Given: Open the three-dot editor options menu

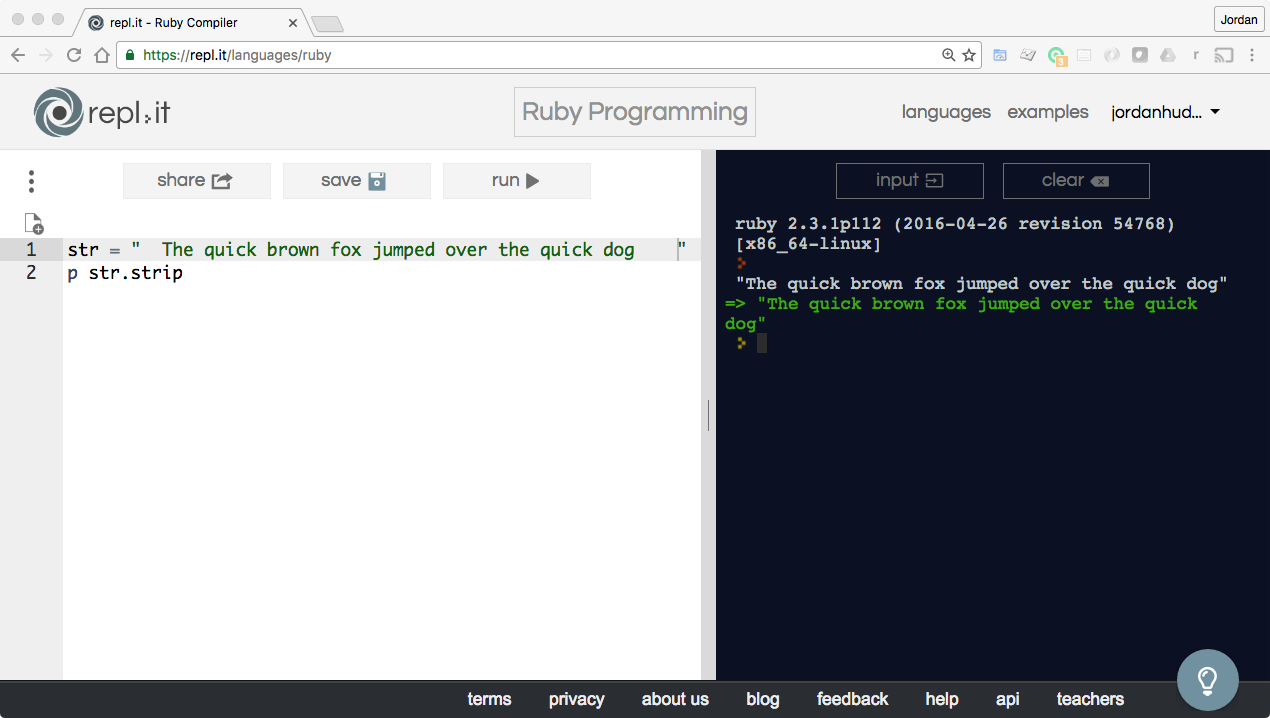Looking at the screenshot, I should pos(31,181).
